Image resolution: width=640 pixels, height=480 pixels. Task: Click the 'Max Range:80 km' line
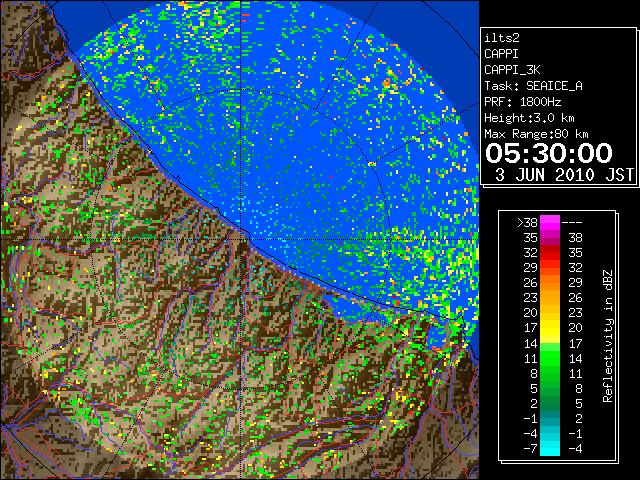[x=536, y=134]
